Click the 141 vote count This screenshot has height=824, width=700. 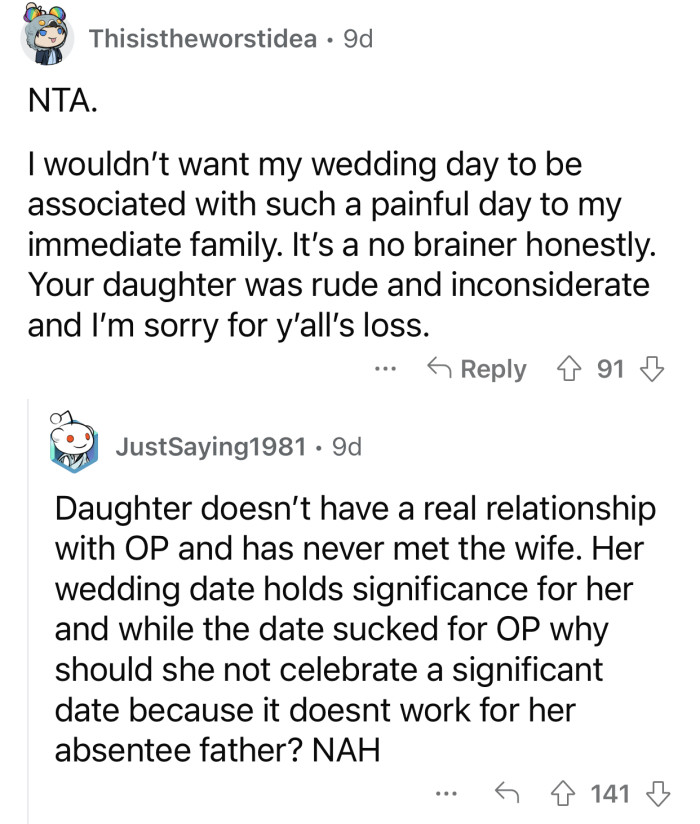coord(611,790)
